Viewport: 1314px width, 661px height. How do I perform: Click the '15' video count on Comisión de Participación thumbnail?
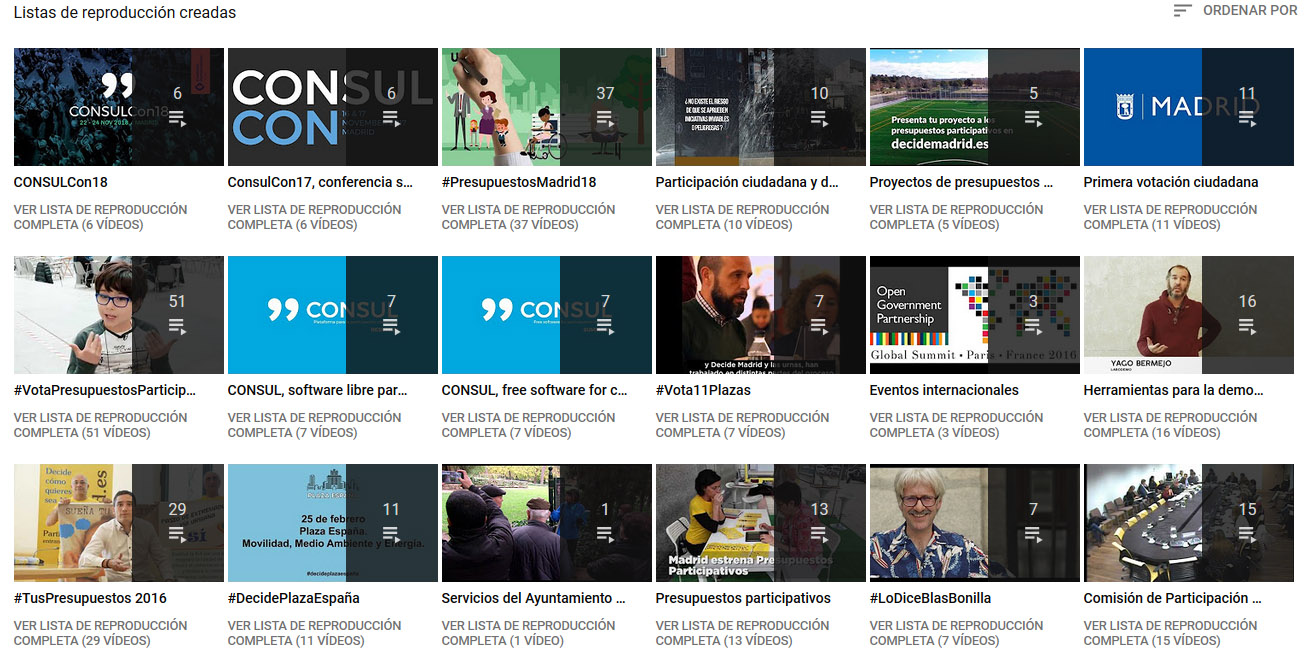click(1247, 509)
